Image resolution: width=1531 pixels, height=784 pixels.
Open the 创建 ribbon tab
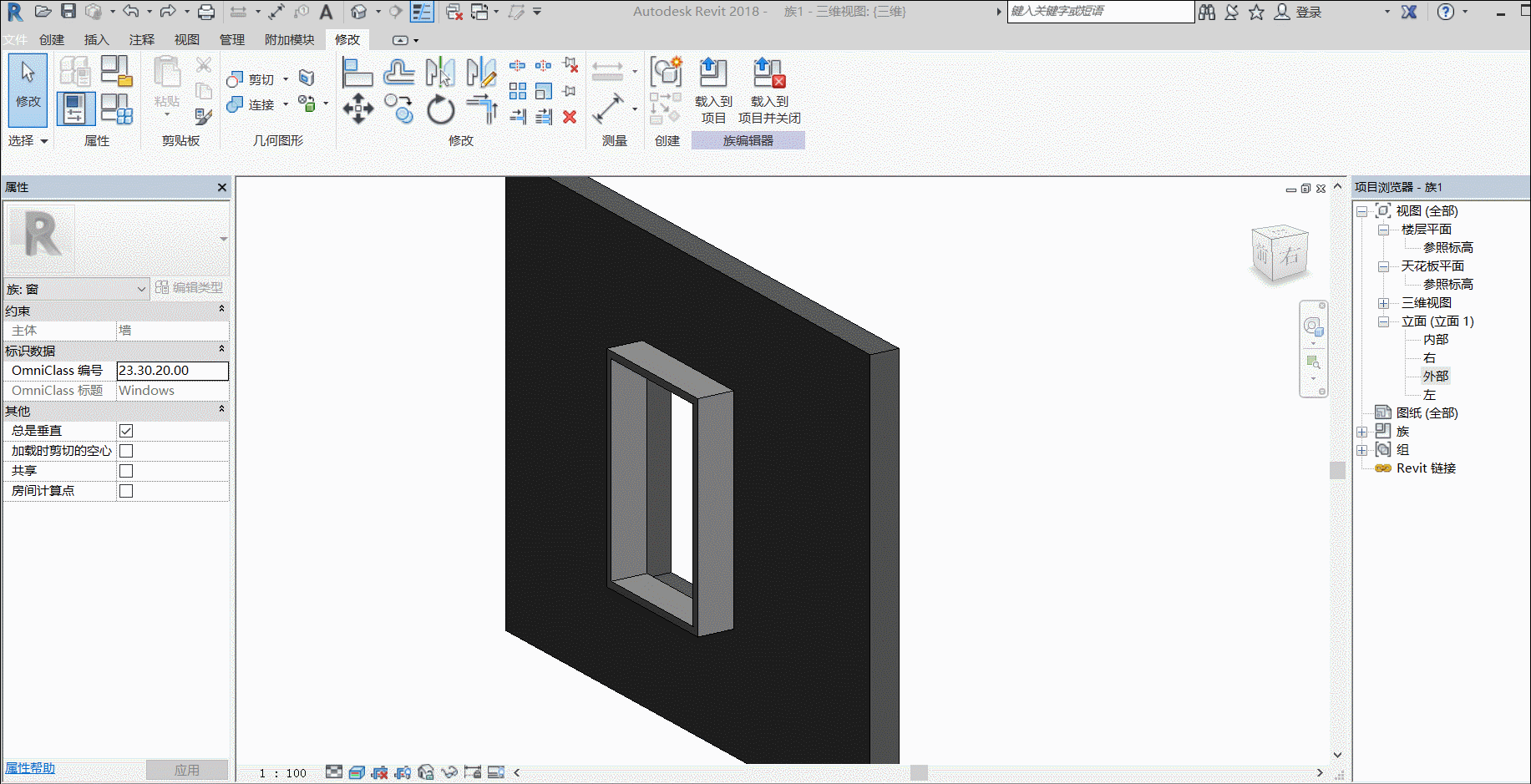point(52,39)
